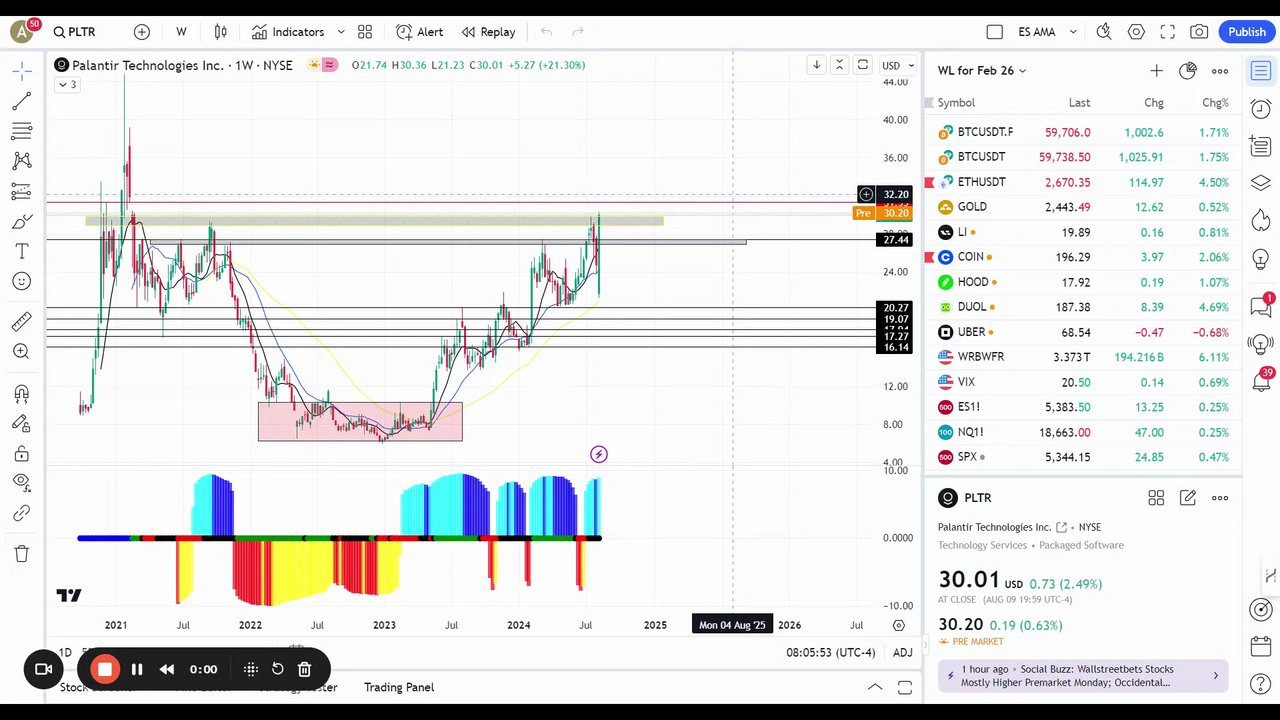This screenshot has width=1280, height=720.
Task: Enter fullscreen mode
Action: coord(1168,32)
